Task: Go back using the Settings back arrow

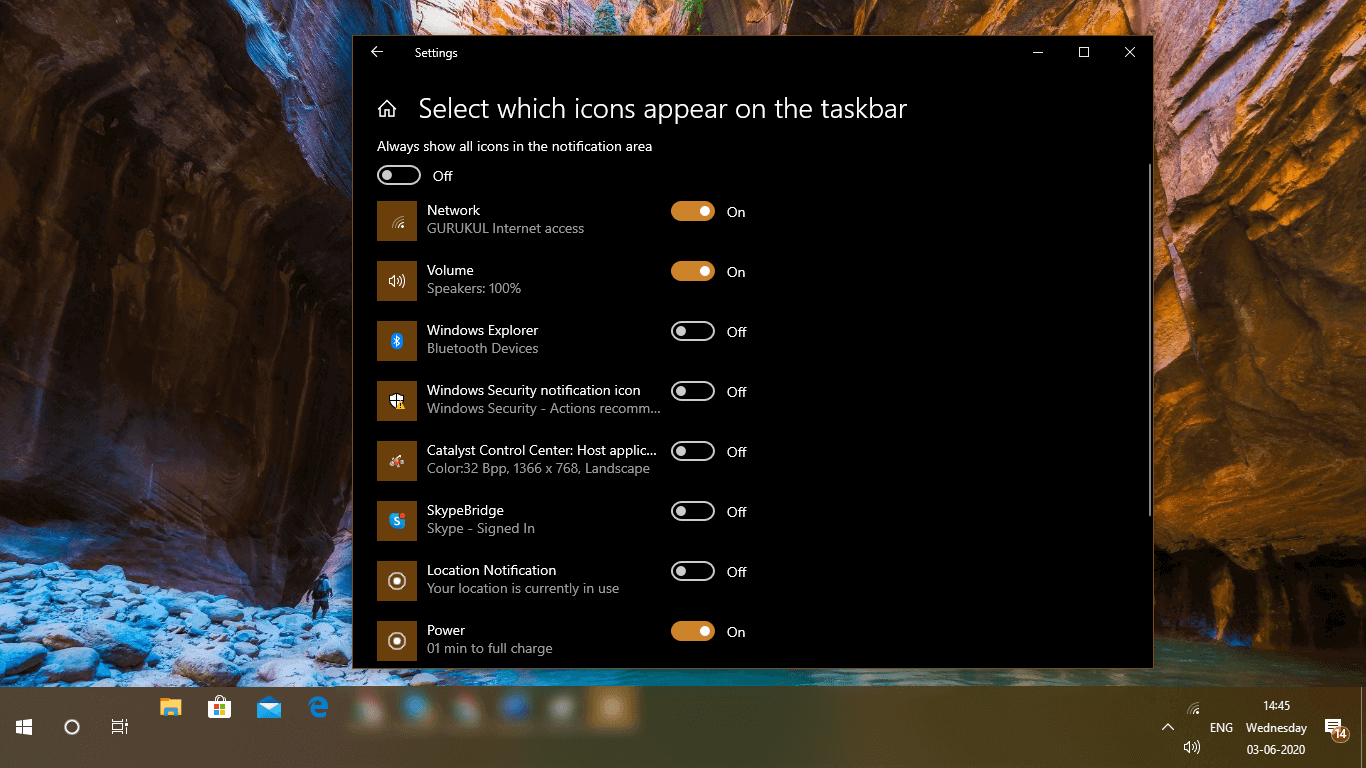Action: pos(376,52)
